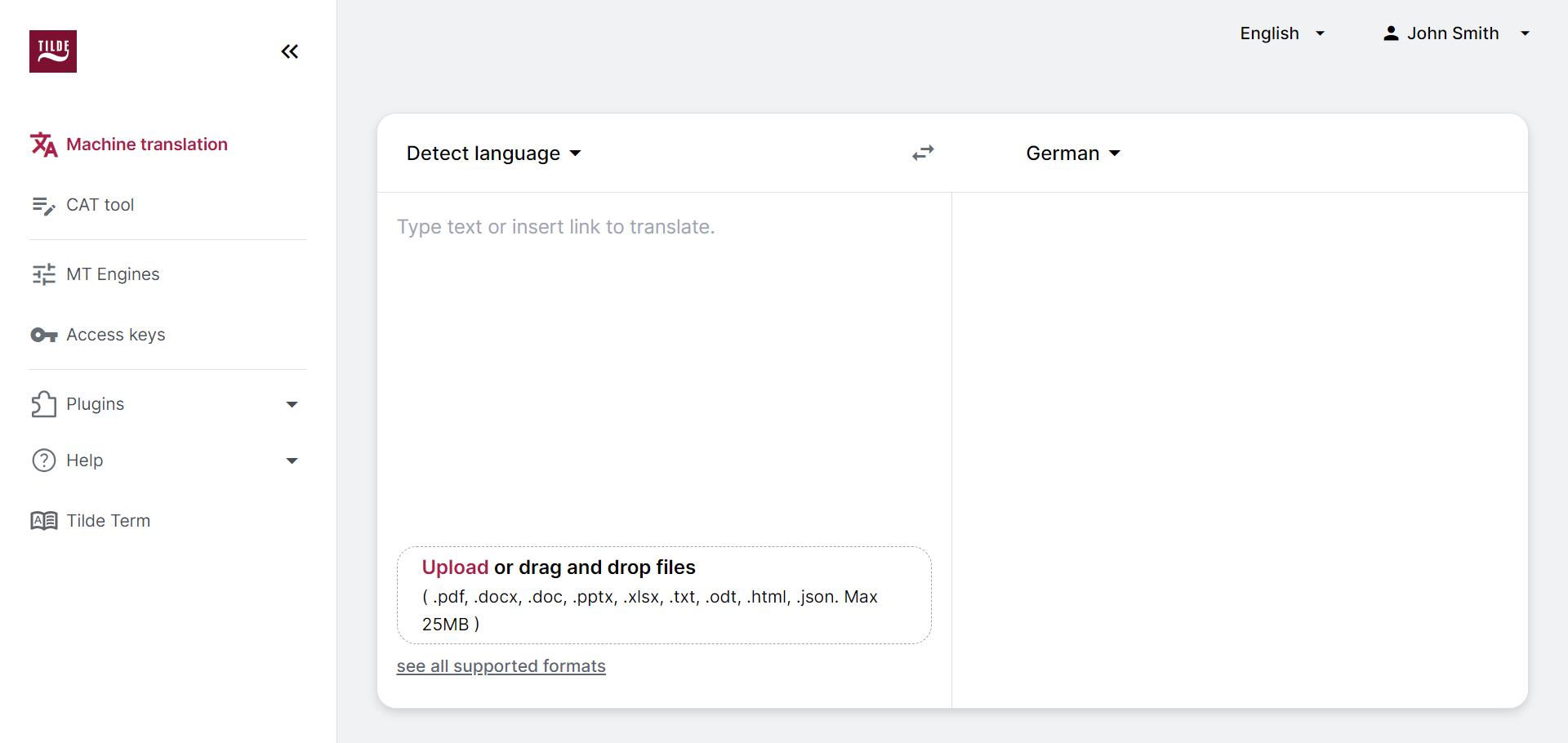Click the file drag and drop zone

click(x=664, y=595)
